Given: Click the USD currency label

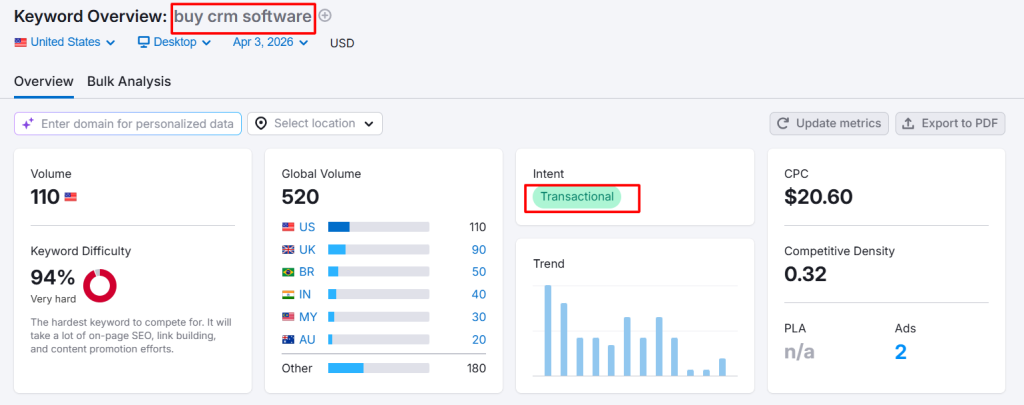Looking at the screenshot, I should pos(342,43).
